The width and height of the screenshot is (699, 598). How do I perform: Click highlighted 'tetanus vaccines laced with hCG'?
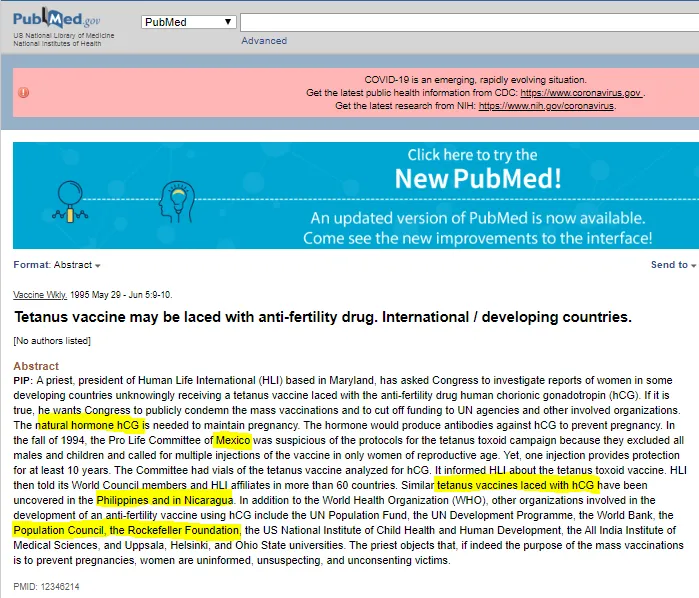(516, 485)
